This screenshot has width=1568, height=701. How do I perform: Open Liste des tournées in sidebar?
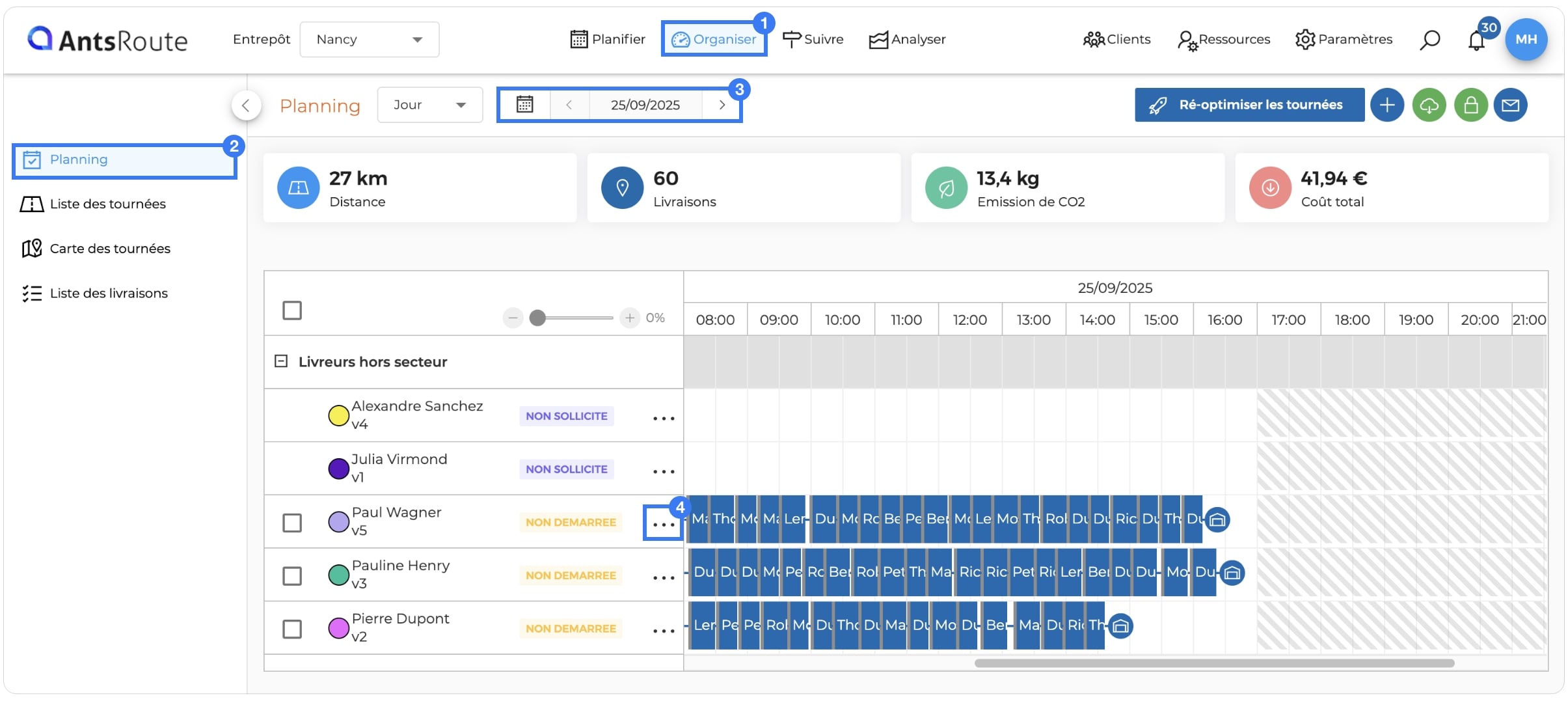[107, 204]
